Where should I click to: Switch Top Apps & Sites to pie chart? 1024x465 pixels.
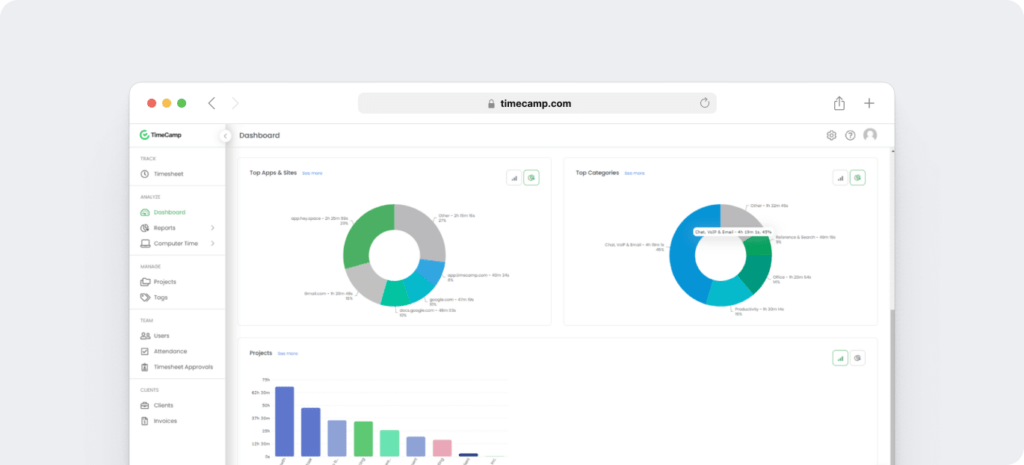[x=532, y=178]
